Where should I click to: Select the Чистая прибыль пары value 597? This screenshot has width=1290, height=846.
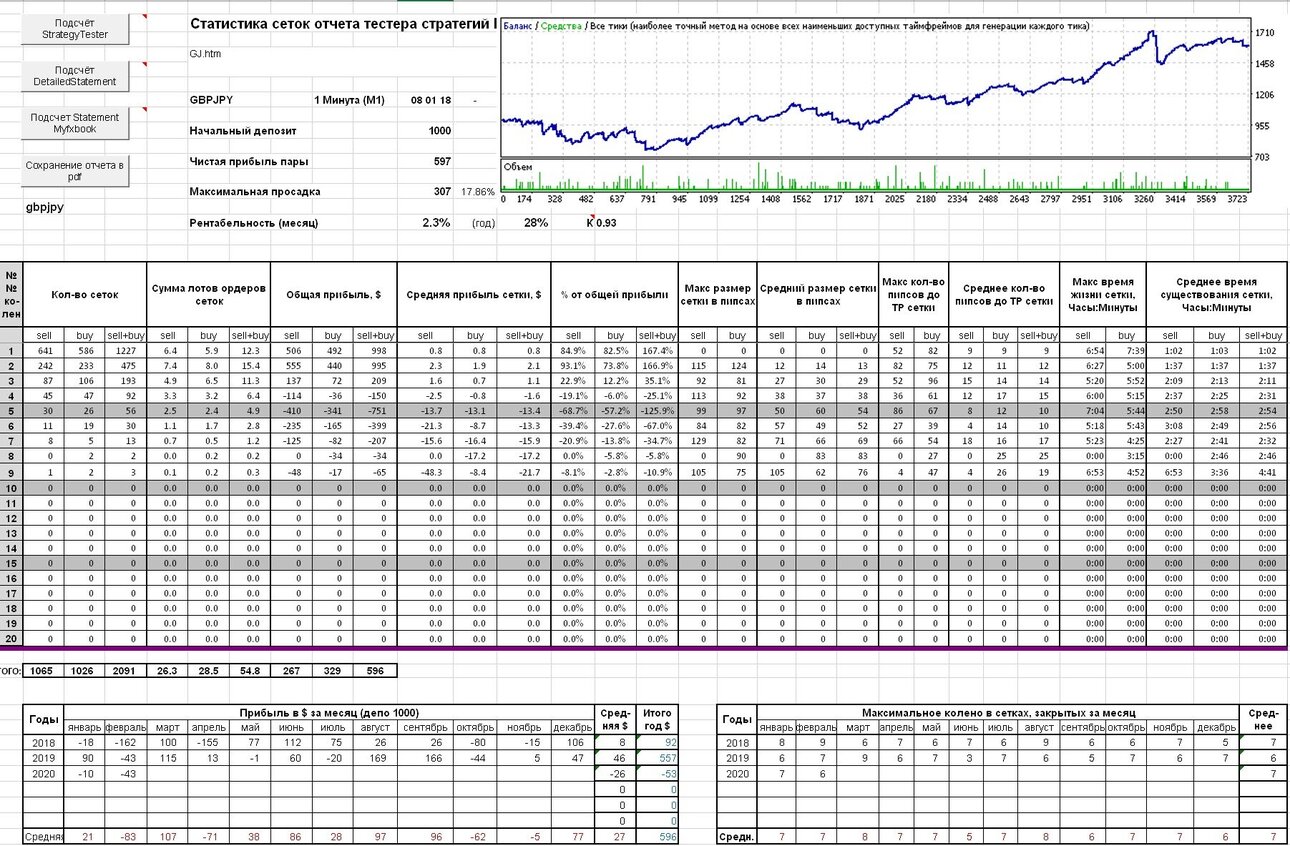[x=443, y=161]
